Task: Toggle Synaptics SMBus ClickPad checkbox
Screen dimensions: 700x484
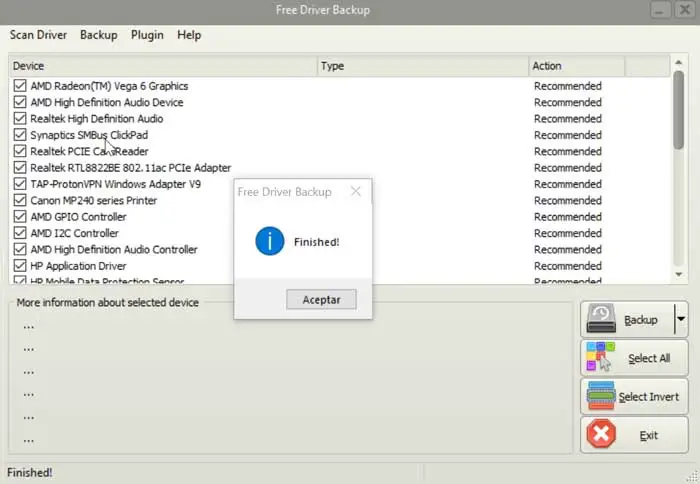Action: point(20,134)
